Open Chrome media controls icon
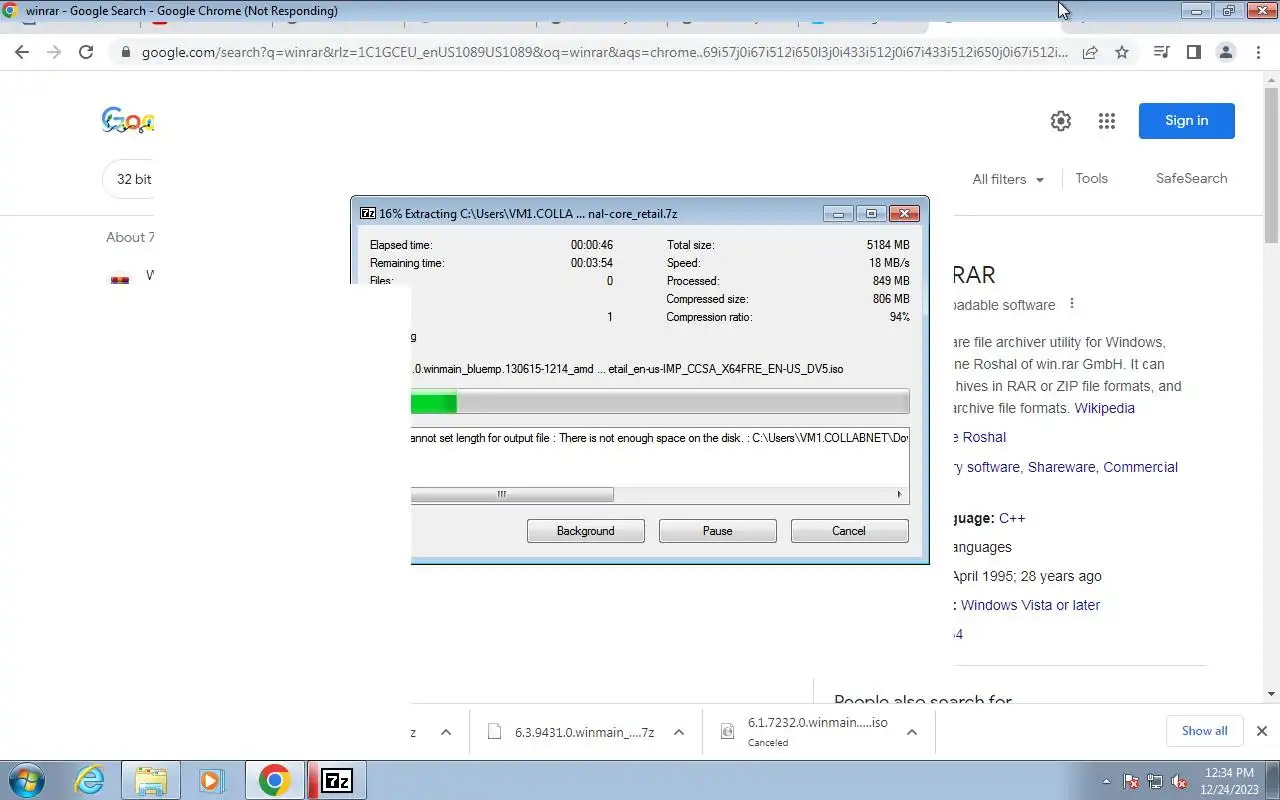This screenshot has height=800, width=1280. pos(1161,52)
